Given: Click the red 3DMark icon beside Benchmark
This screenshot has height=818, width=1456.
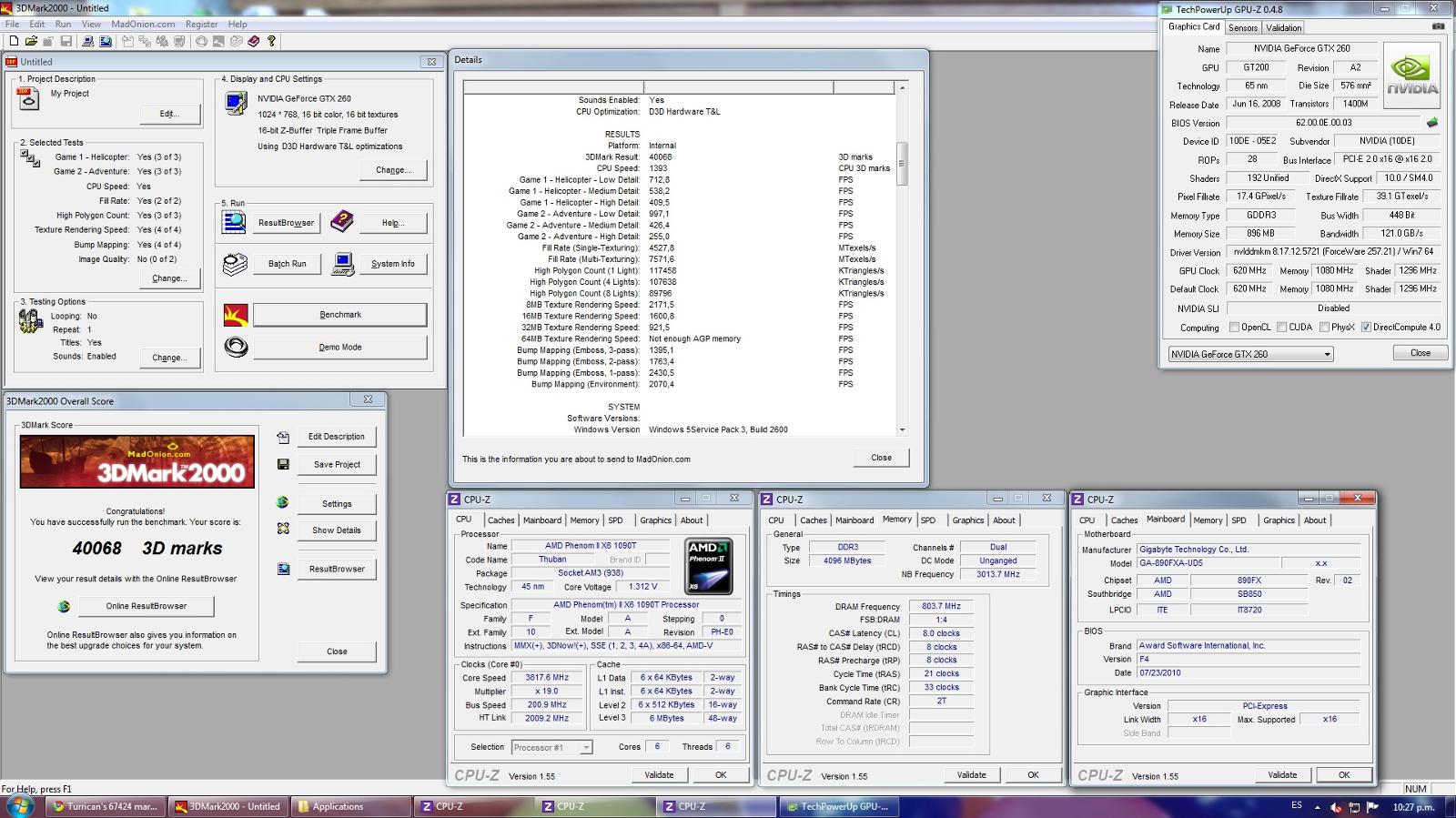Looking at the screenshot, I should [x=236, y=315].
